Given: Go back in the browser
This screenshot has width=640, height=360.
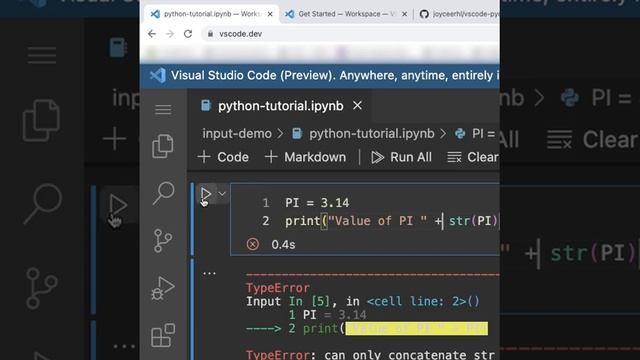Looking at the screenshot, I should (x=152, y=34).
